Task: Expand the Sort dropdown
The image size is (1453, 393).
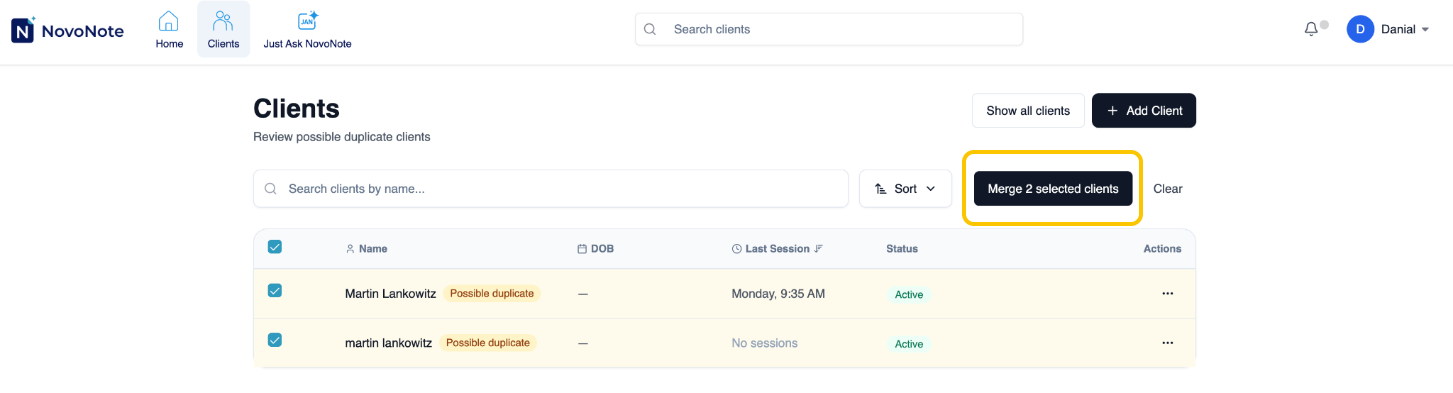Action: click(x=905, y=188)
